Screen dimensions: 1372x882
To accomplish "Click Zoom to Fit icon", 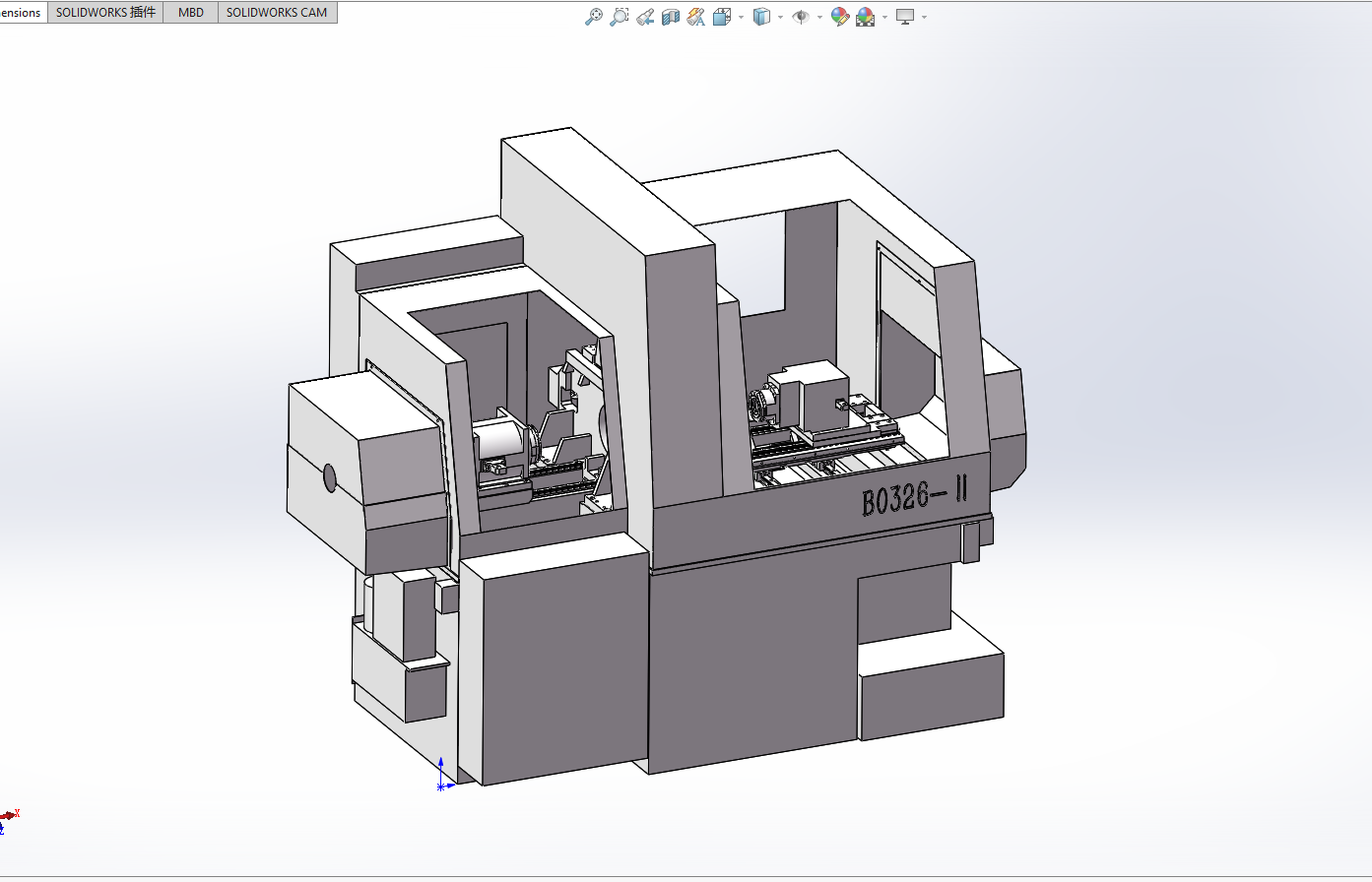I will (593, 17).
